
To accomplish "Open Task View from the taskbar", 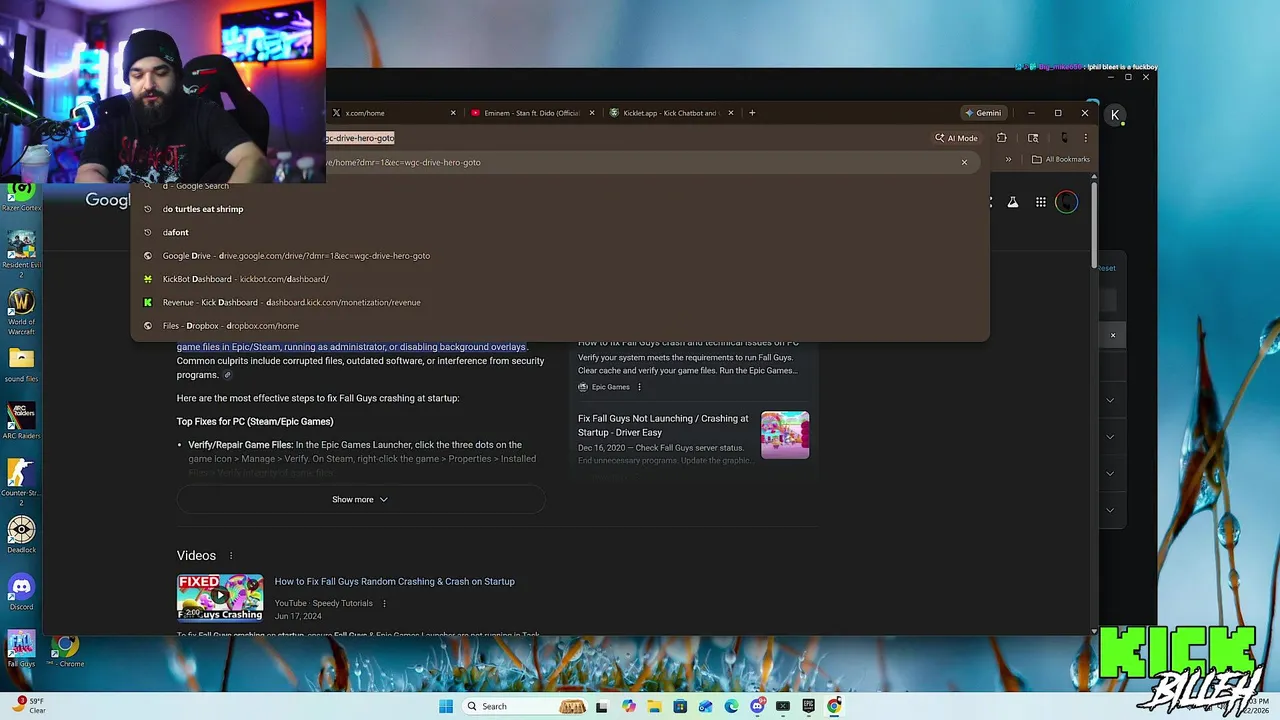I will pyautogui.click(x=602, y=706).
